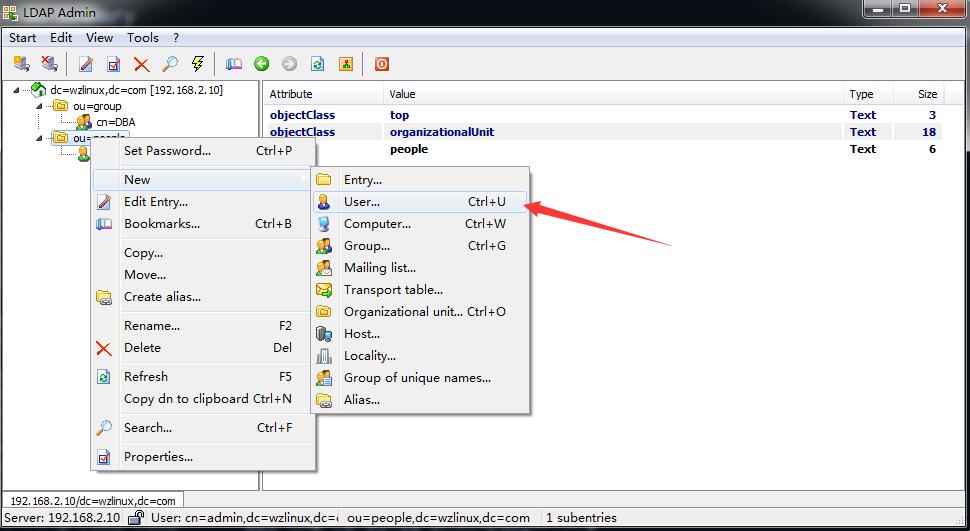Click the icon beside Properties menu entry

pyautogui.click(x=104, y=457)
